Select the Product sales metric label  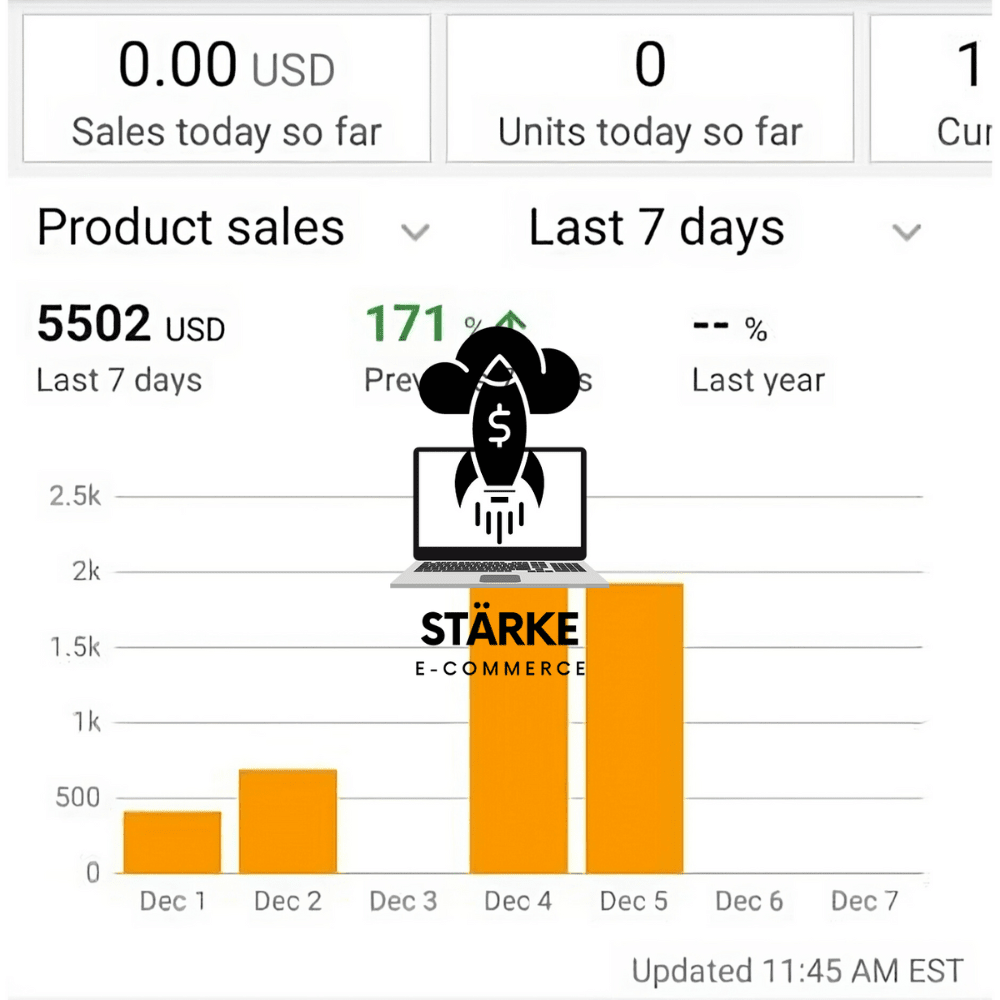[x=191, y=228]
